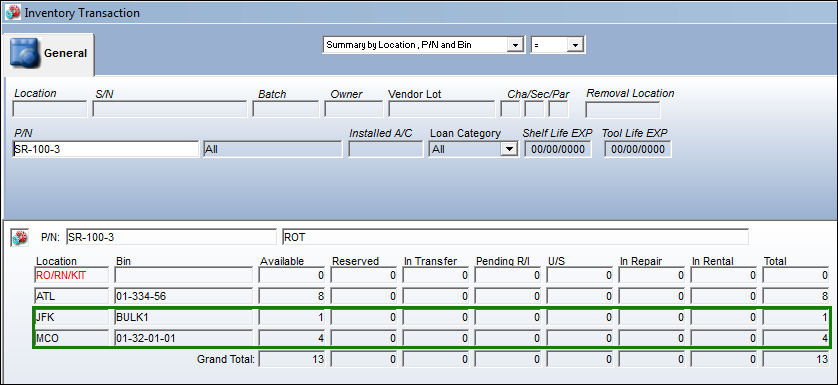Screen dimensions: 838x385
Task: Select the MCO location cell
Action: point(71,338)
